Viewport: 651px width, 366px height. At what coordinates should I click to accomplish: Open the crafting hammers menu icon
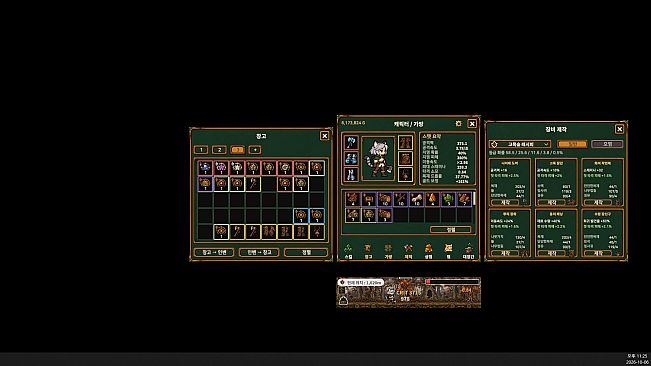pyautogui.click(x=408, y=251)
